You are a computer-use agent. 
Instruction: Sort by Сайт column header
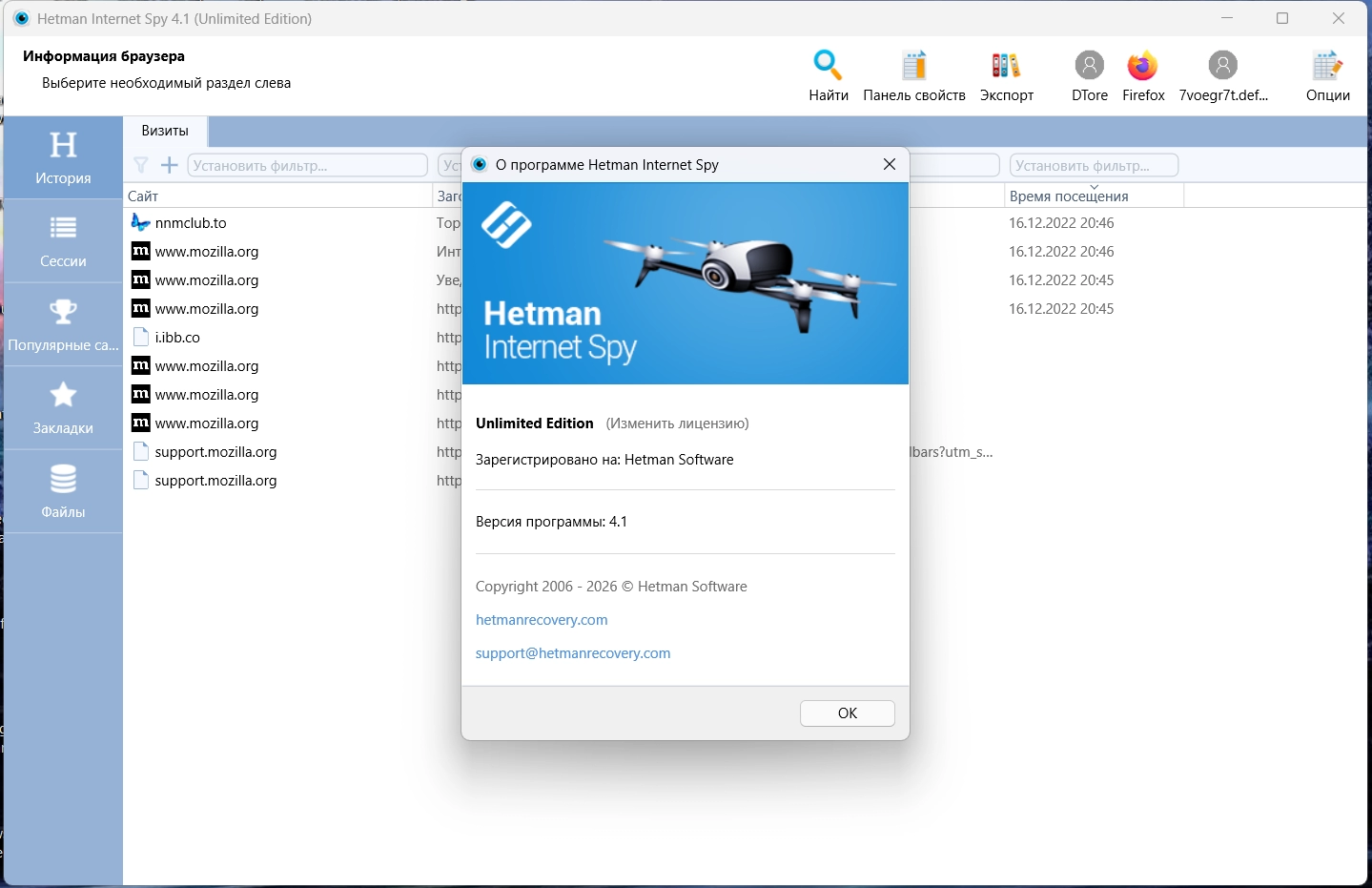click(x=278, y=196)
